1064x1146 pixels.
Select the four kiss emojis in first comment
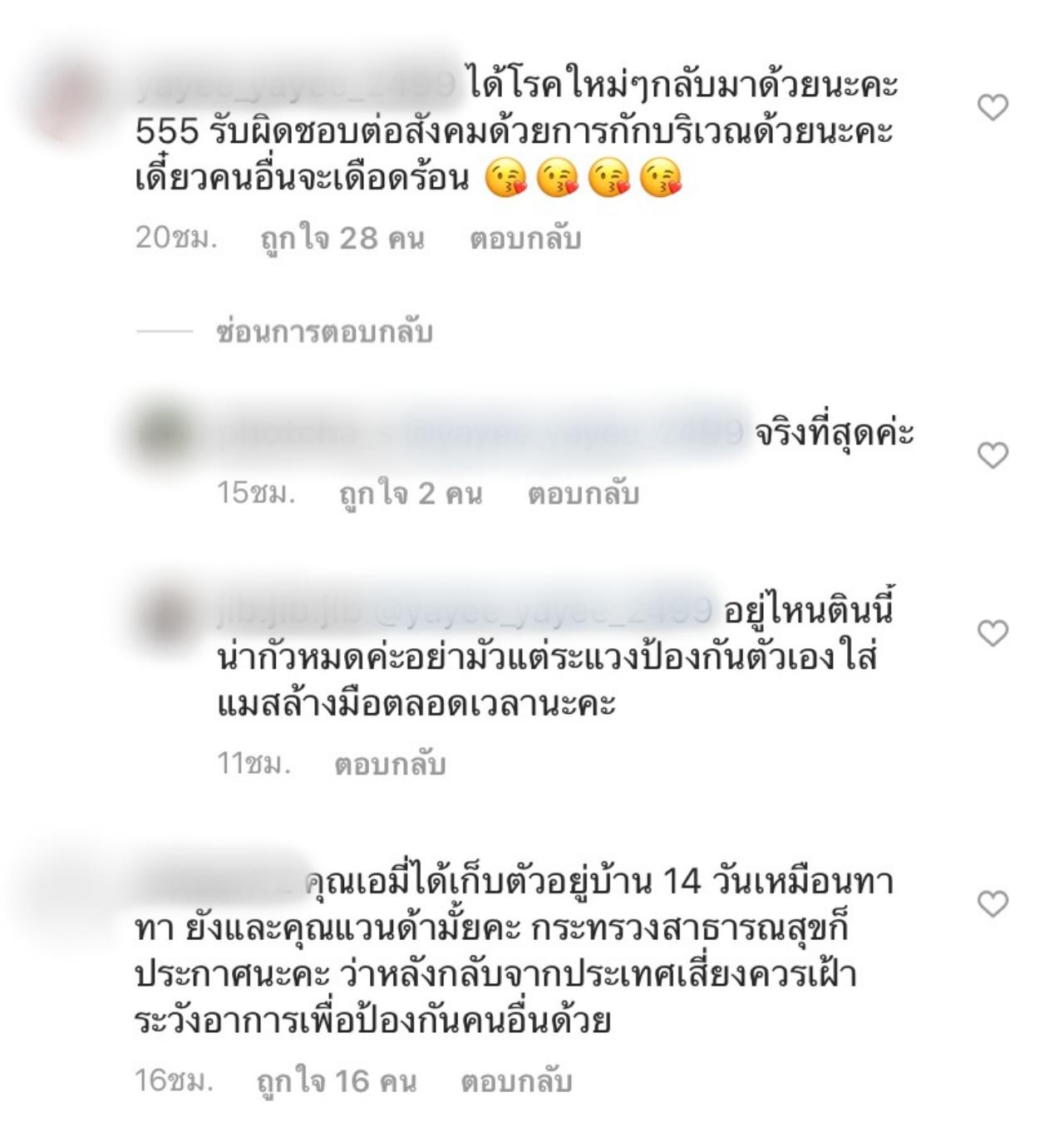coord(584,179)
